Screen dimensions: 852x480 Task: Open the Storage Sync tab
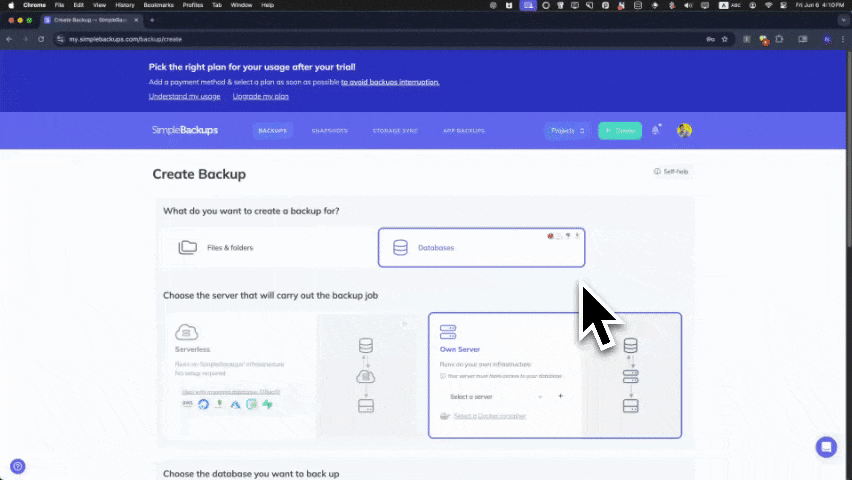pyautogui.click(x=395, y=131)
